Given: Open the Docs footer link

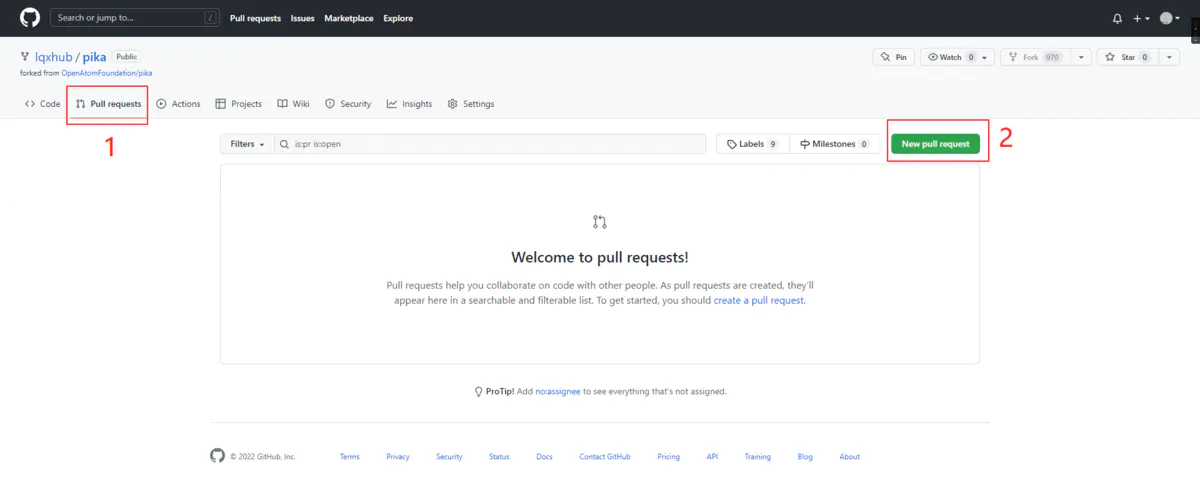Looking at the screenshot, I should 544,457.
